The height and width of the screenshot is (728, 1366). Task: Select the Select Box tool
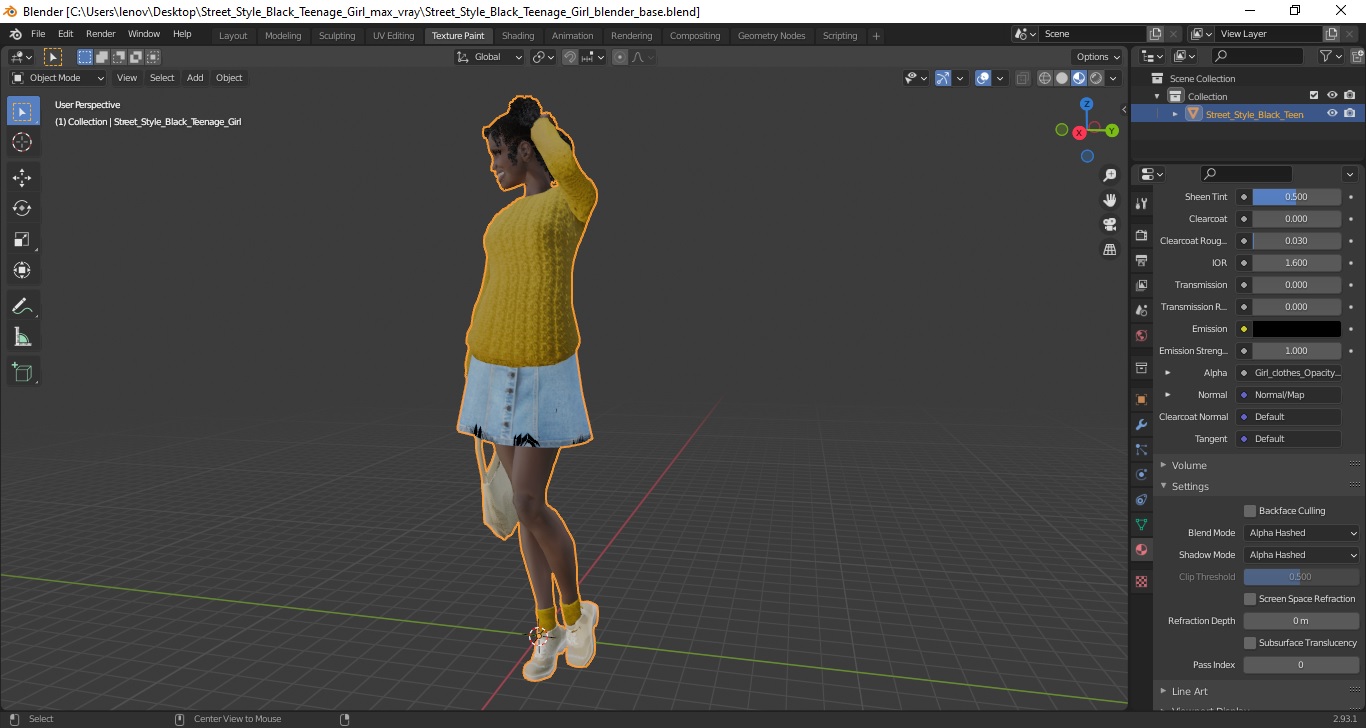22,111
